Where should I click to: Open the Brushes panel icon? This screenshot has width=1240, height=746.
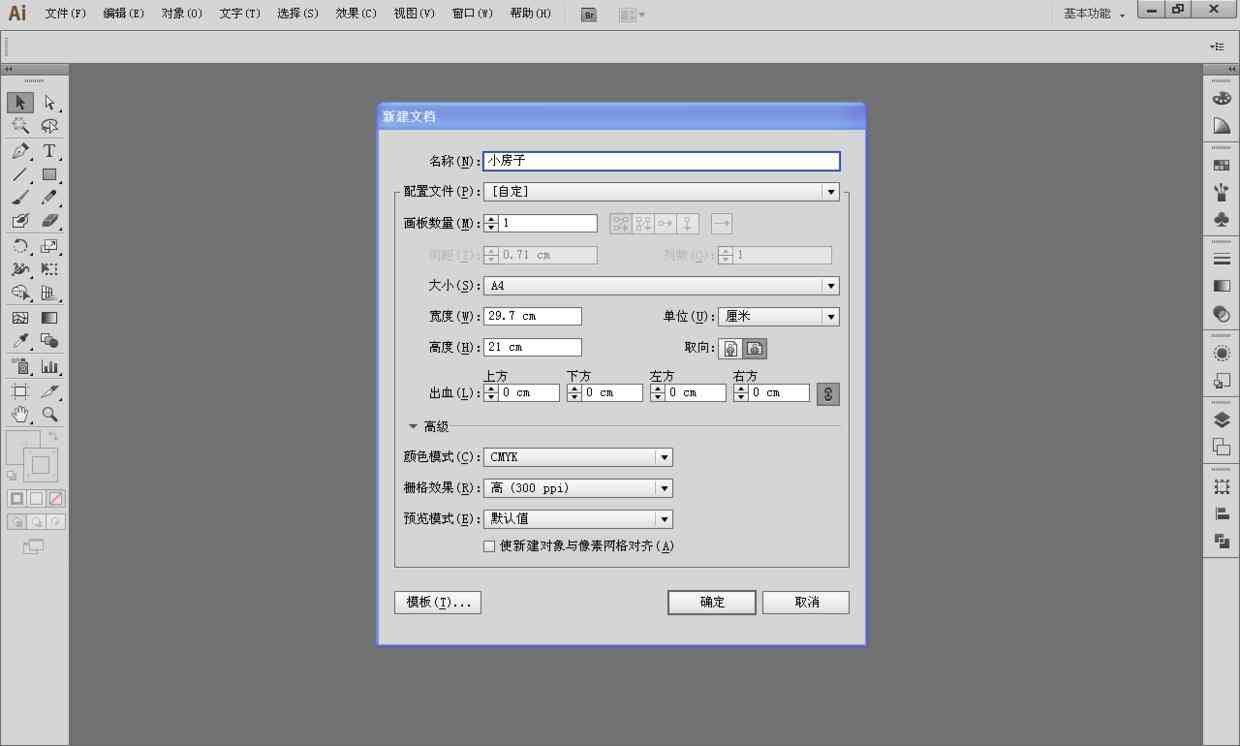tap(1221, 192)
